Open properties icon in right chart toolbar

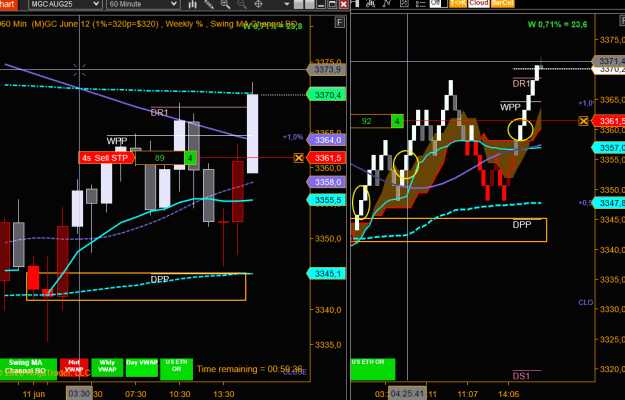pos(403,3)
